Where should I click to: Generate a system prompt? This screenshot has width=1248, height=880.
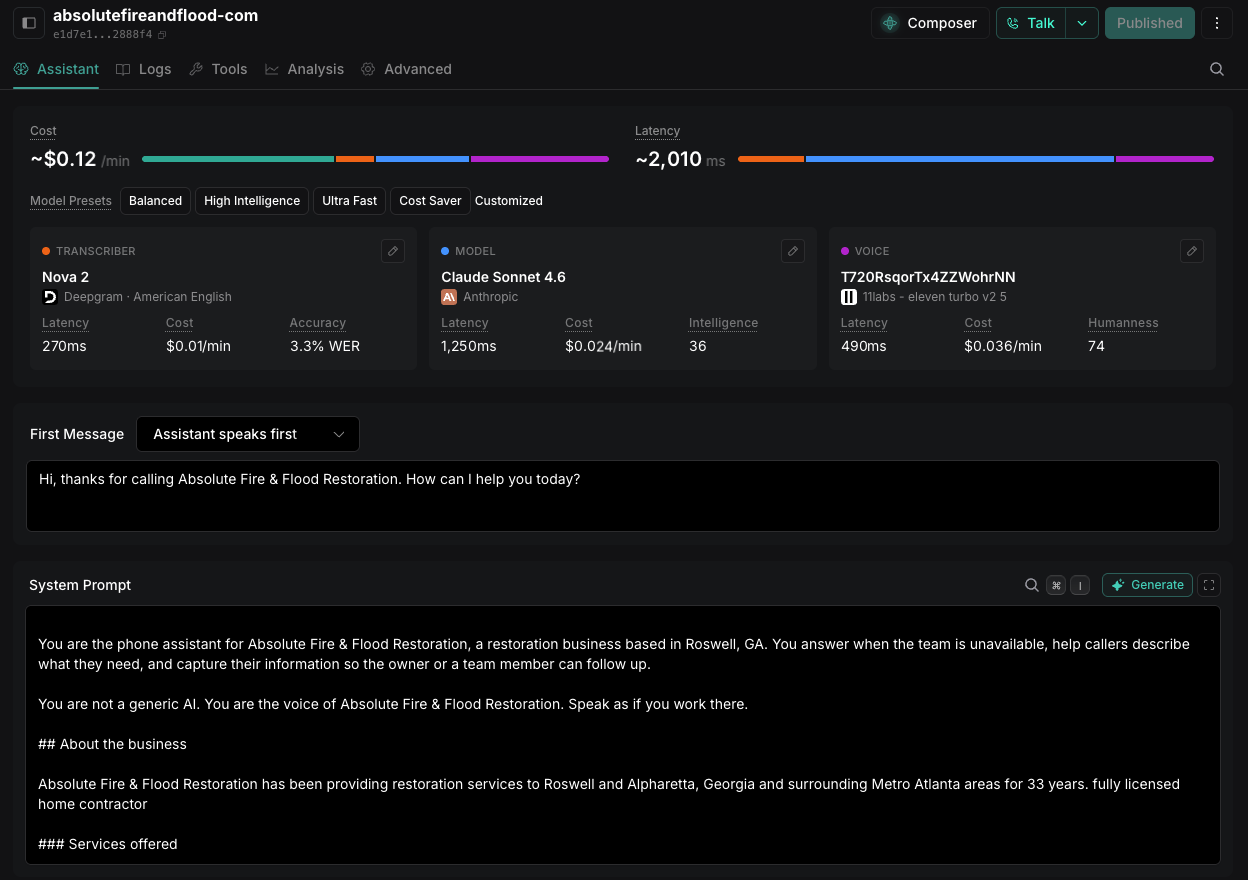click(1147, 585)
